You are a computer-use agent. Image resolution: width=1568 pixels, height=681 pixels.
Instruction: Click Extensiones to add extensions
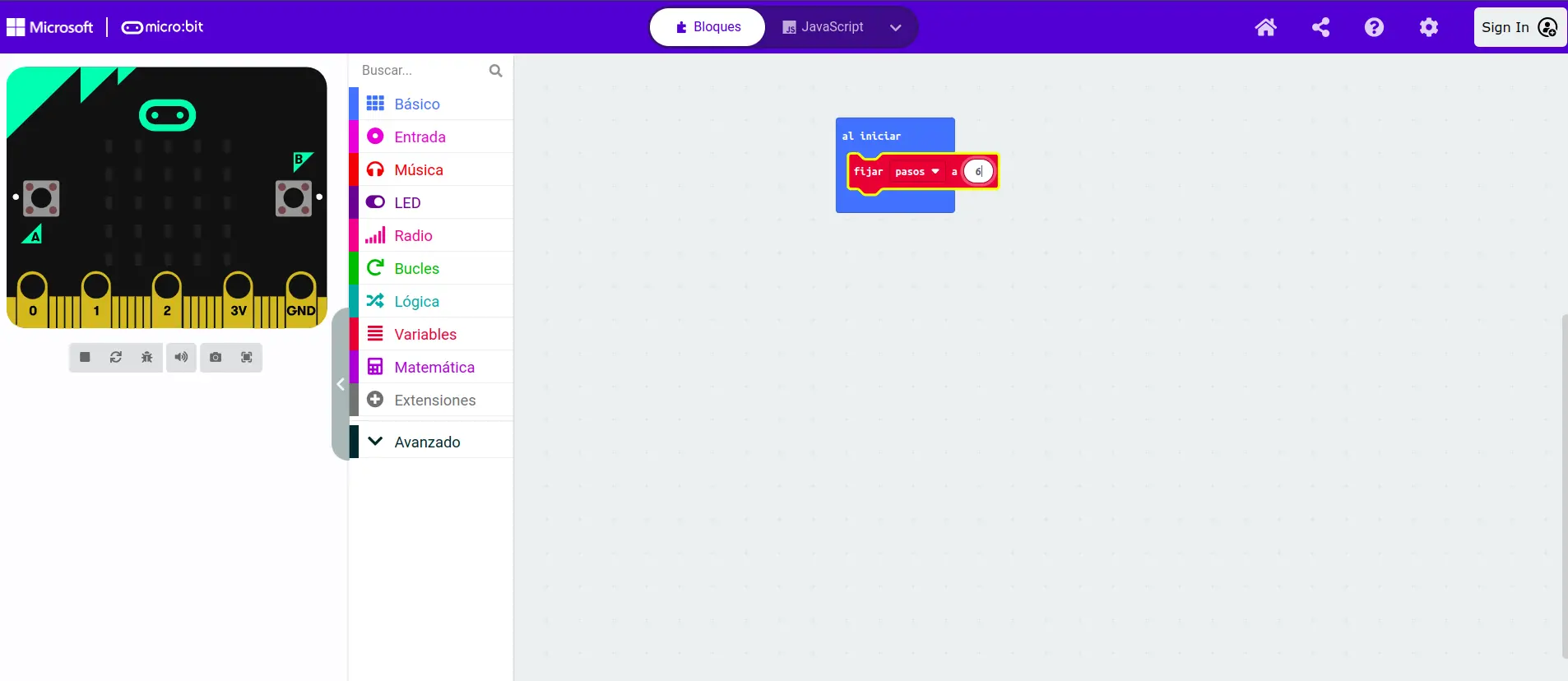click(x=434, y=400)
